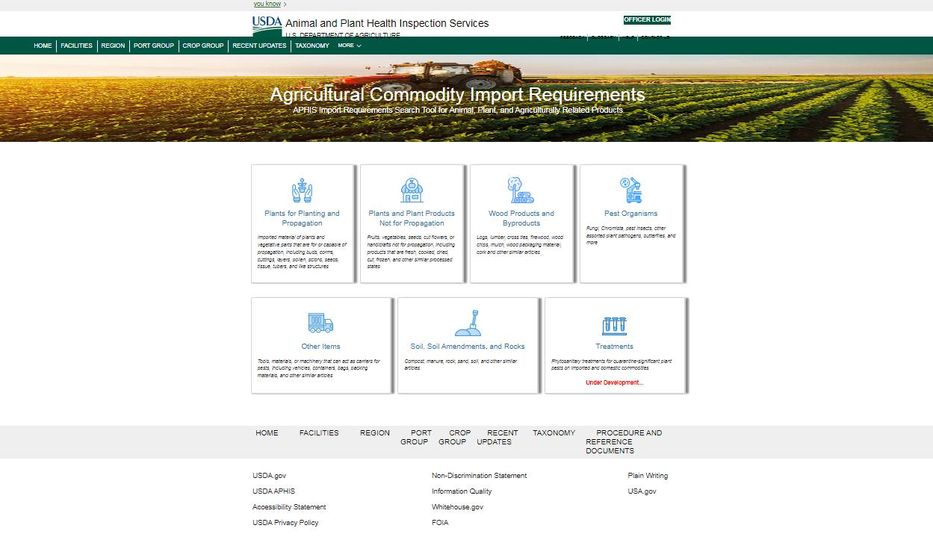Open the 'Other Items' title link
Screen dimensions: 933x540
pyautogui.click(x=321, y=346)
